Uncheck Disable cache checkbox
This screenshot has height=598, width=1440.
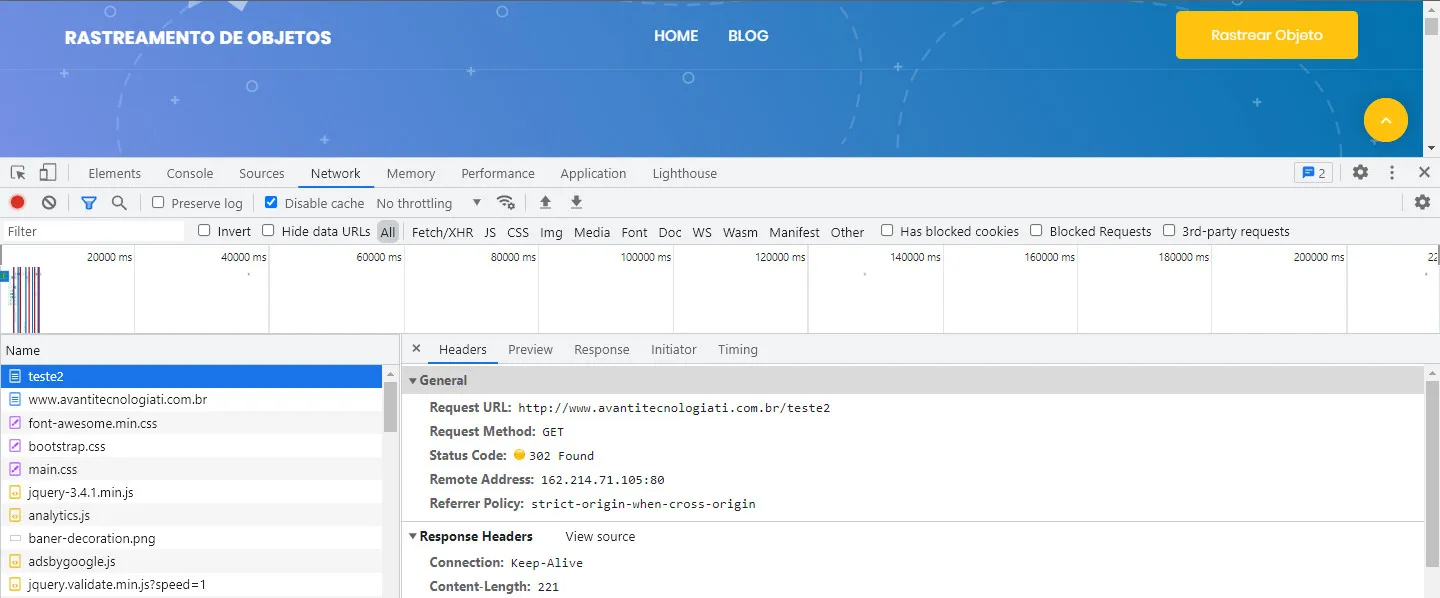[271, 202]
